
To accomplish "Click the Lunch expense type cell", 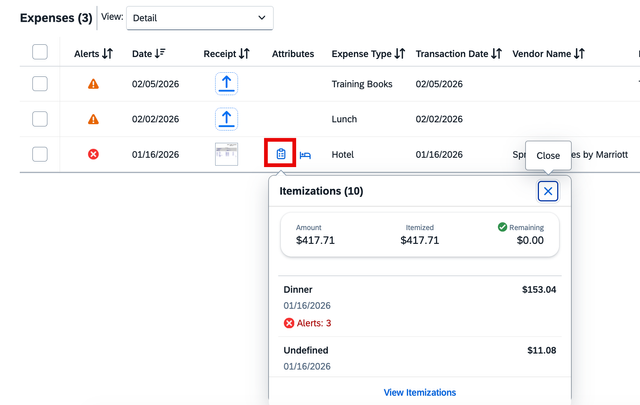I will (x=344, y=119).
